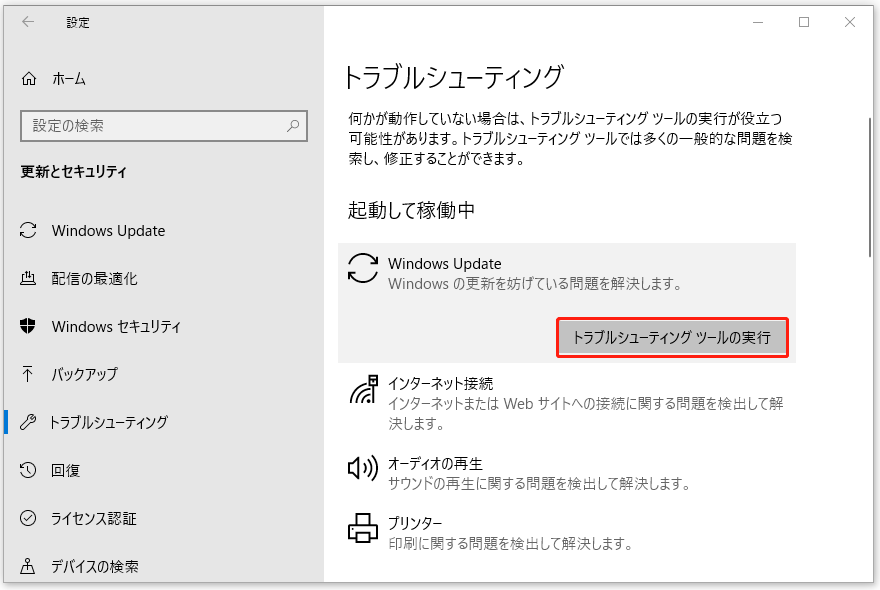
Task: Run トラブルシューティング ツールの実行 button
Action: pyautogui.click(x=672, y=337)
